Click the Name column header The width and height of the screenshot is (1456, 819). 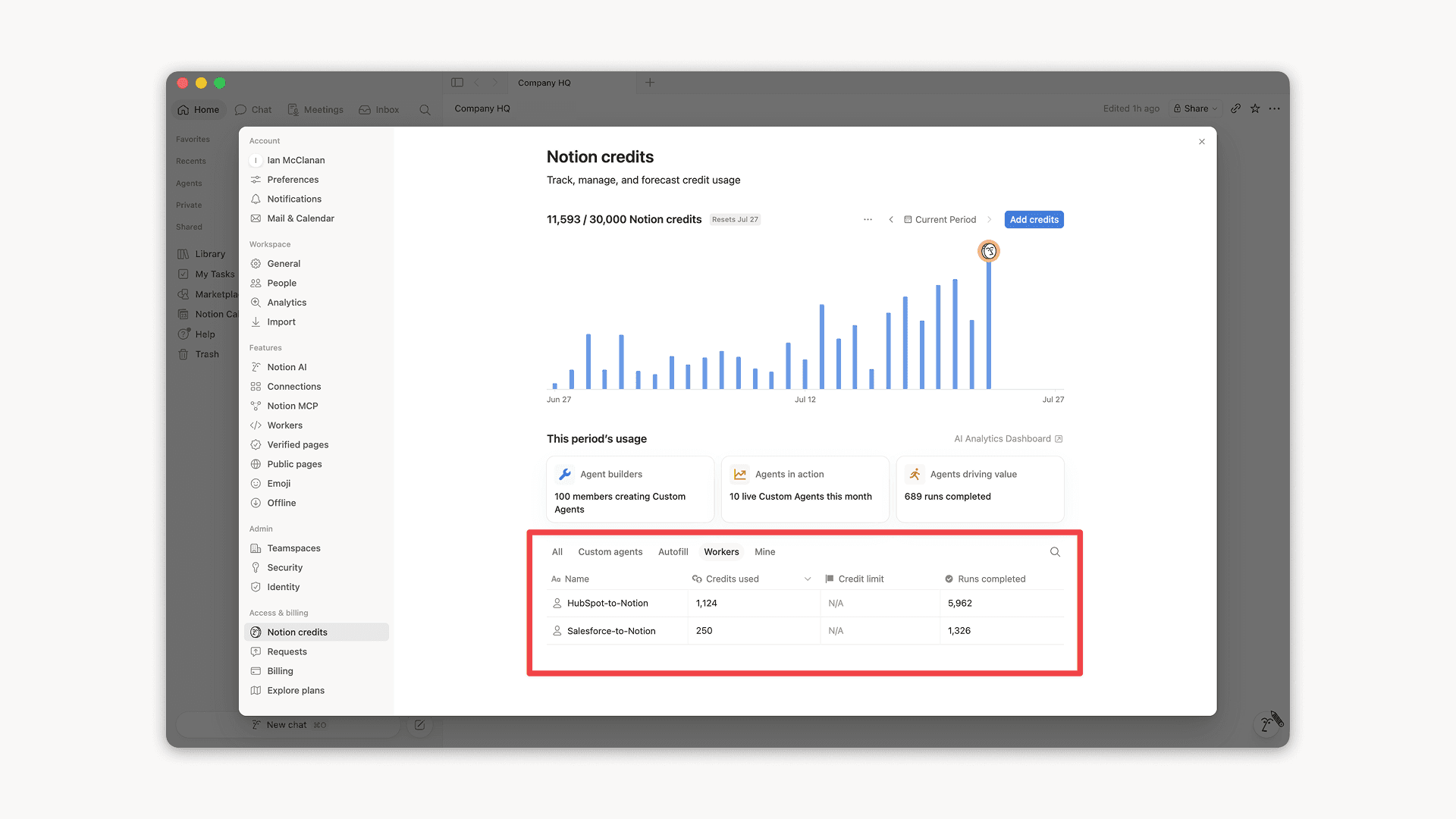tap(617, 579)
